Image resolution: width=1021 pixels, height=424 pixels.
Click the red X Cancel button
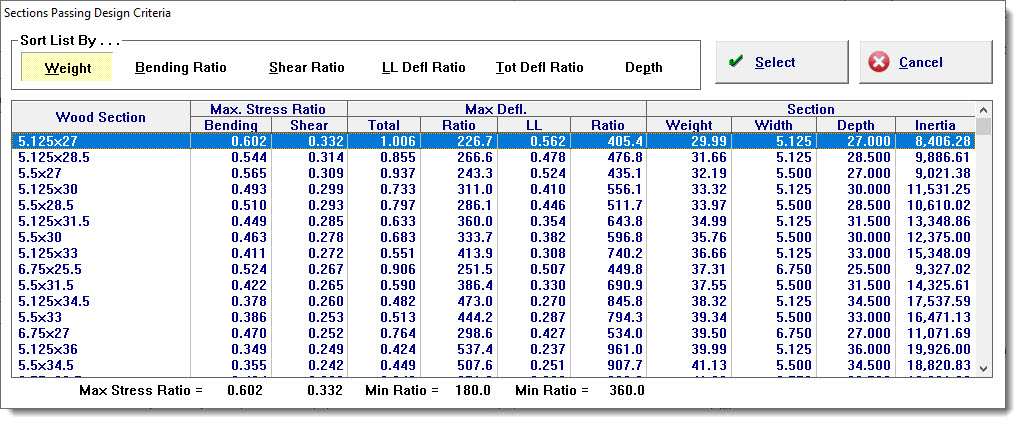[x=925, y=63]
